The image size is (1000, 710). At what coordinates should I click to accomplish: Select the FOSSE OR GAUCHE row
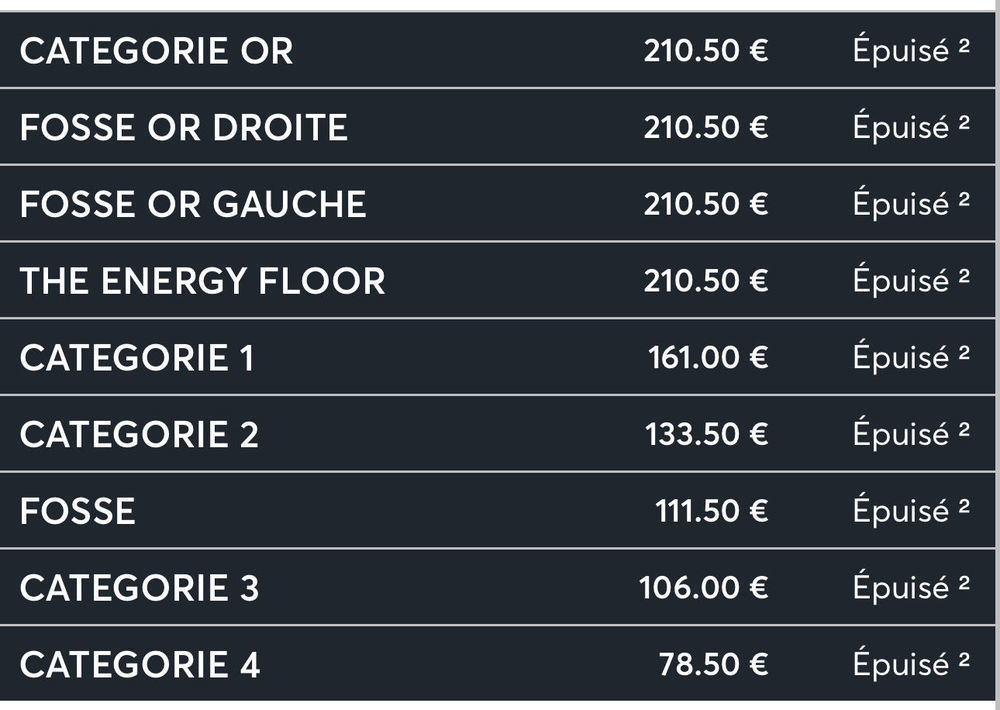[x=497, y=203]
